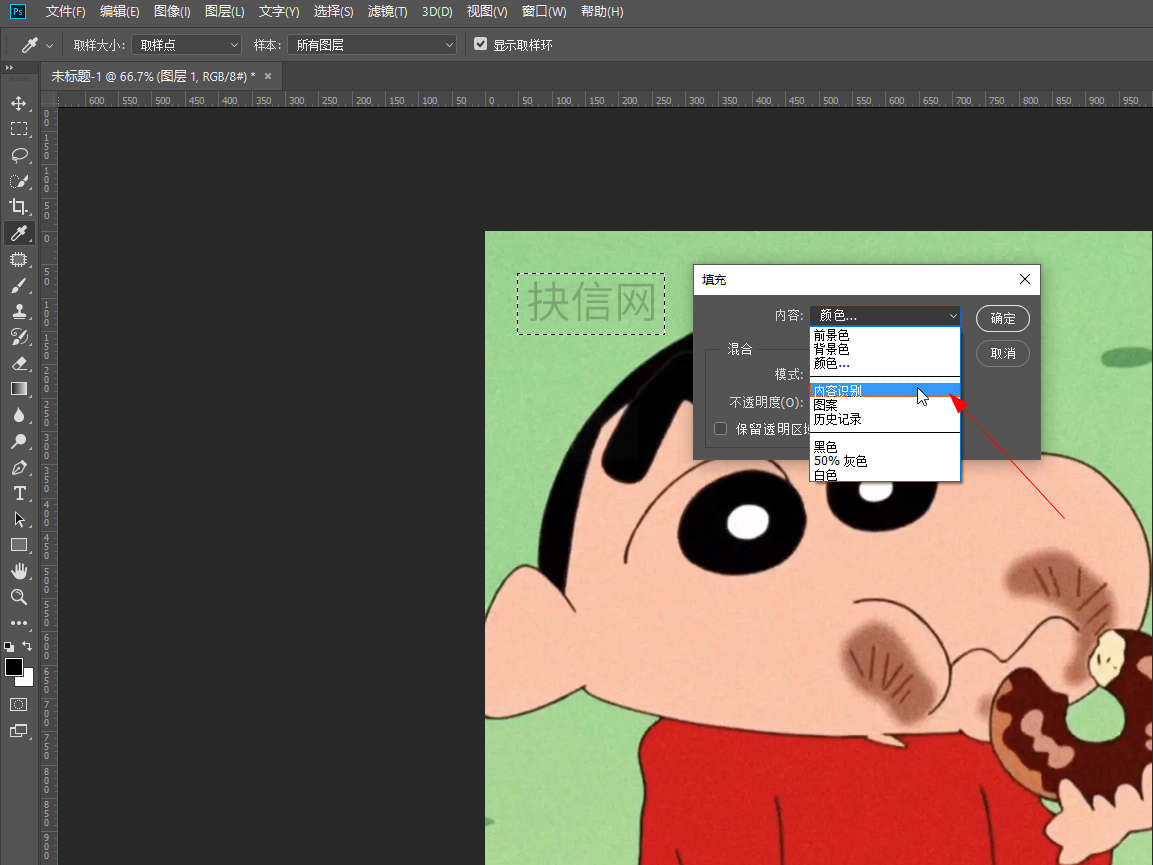Select the Lasso tool

click(x=19, y=155)
